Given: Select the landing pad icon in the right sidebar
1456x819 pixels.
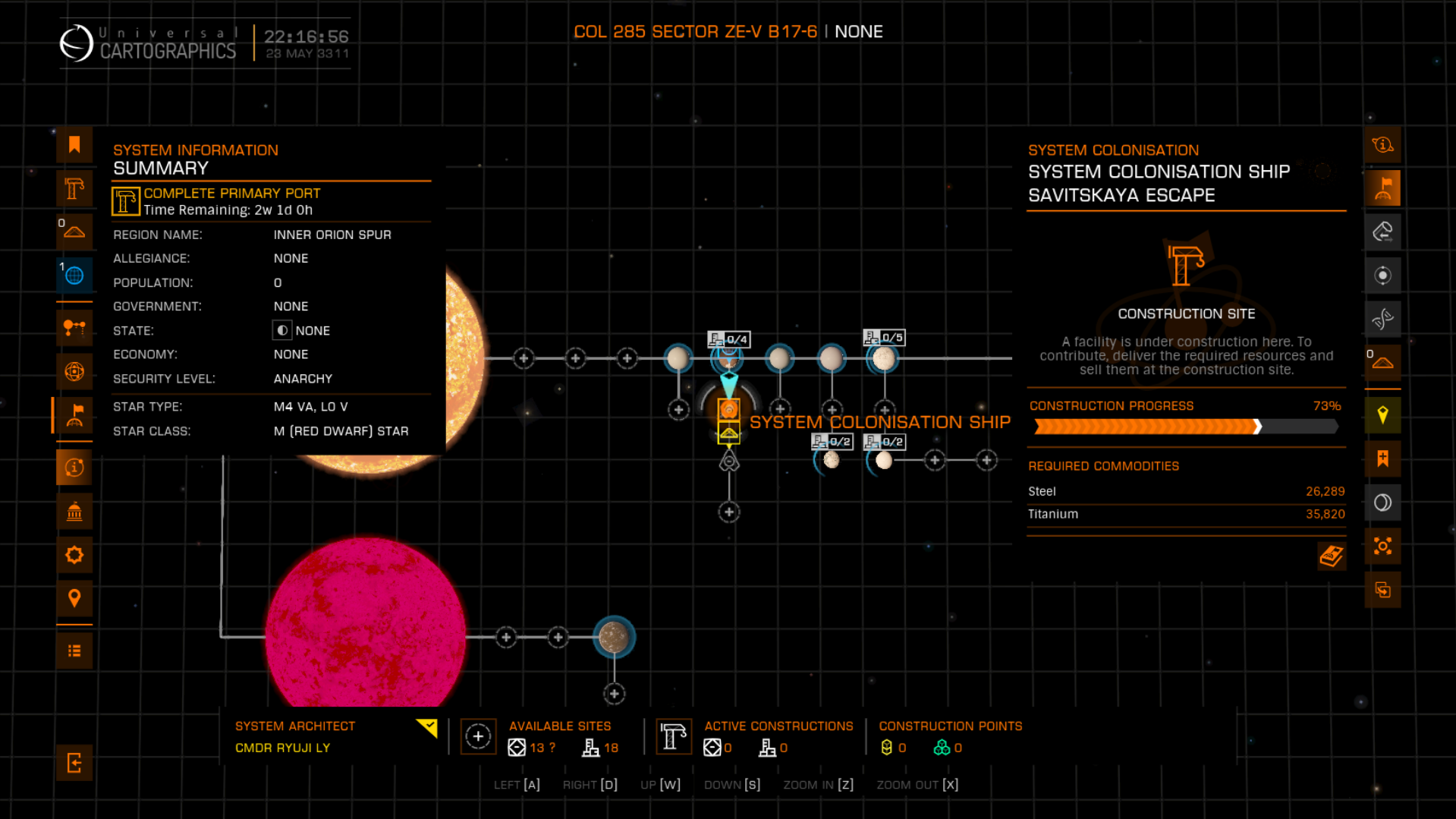Looking at the screenshot, I should pyautogui.click(x=1382, y=362).
